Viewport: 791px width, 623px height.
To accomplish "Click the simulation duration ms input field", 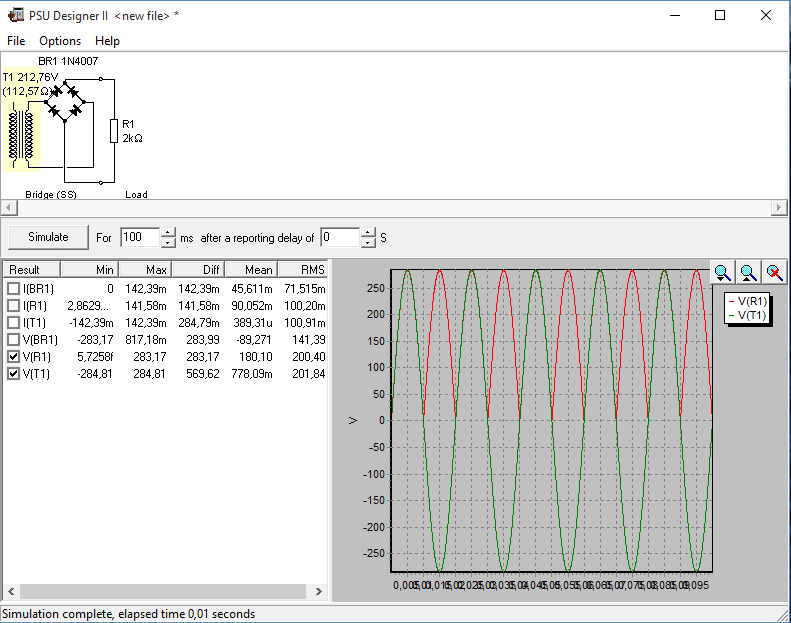I will click(139, 237).
